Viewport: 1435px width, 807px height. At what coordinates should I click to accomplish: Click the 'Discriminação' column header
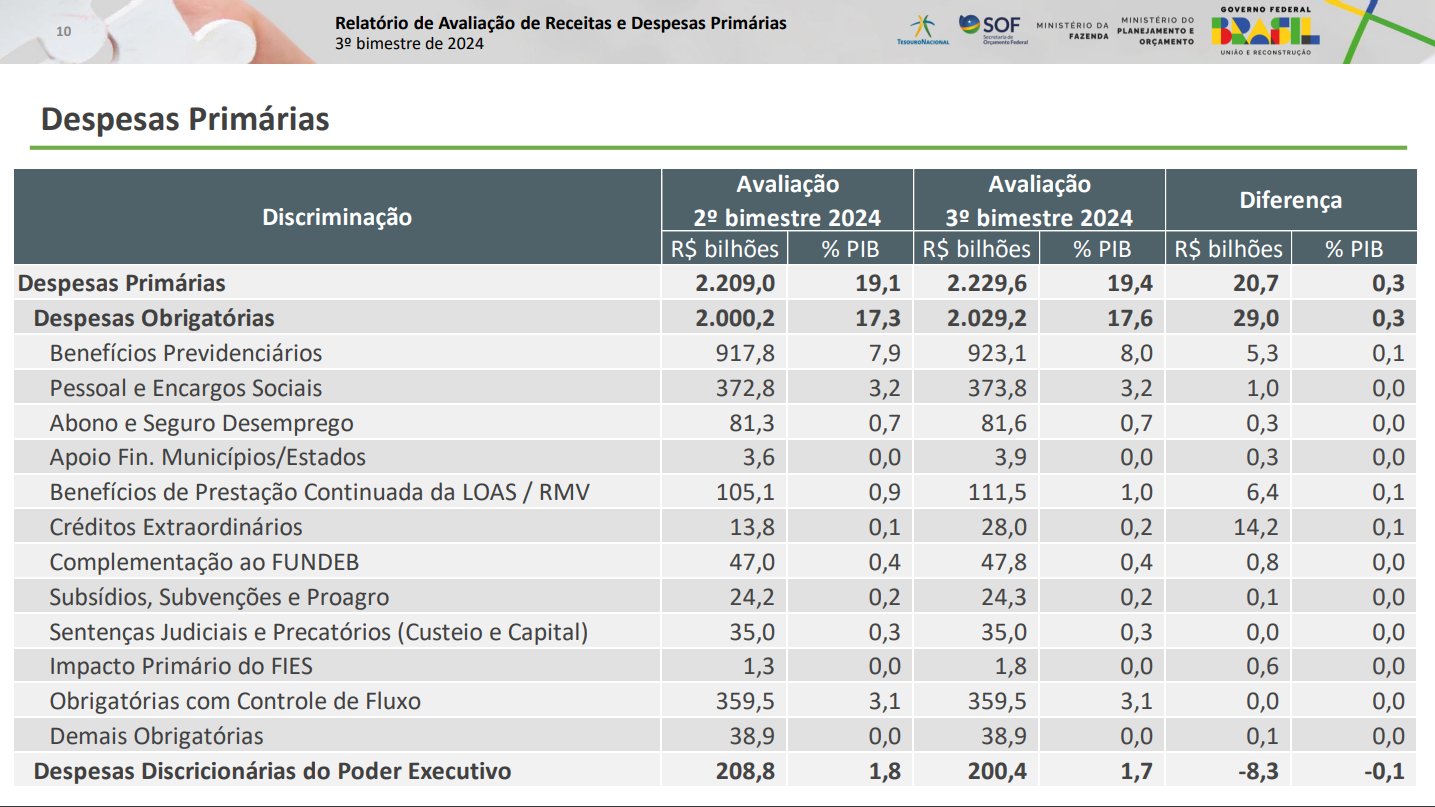(x=337, y=216)
